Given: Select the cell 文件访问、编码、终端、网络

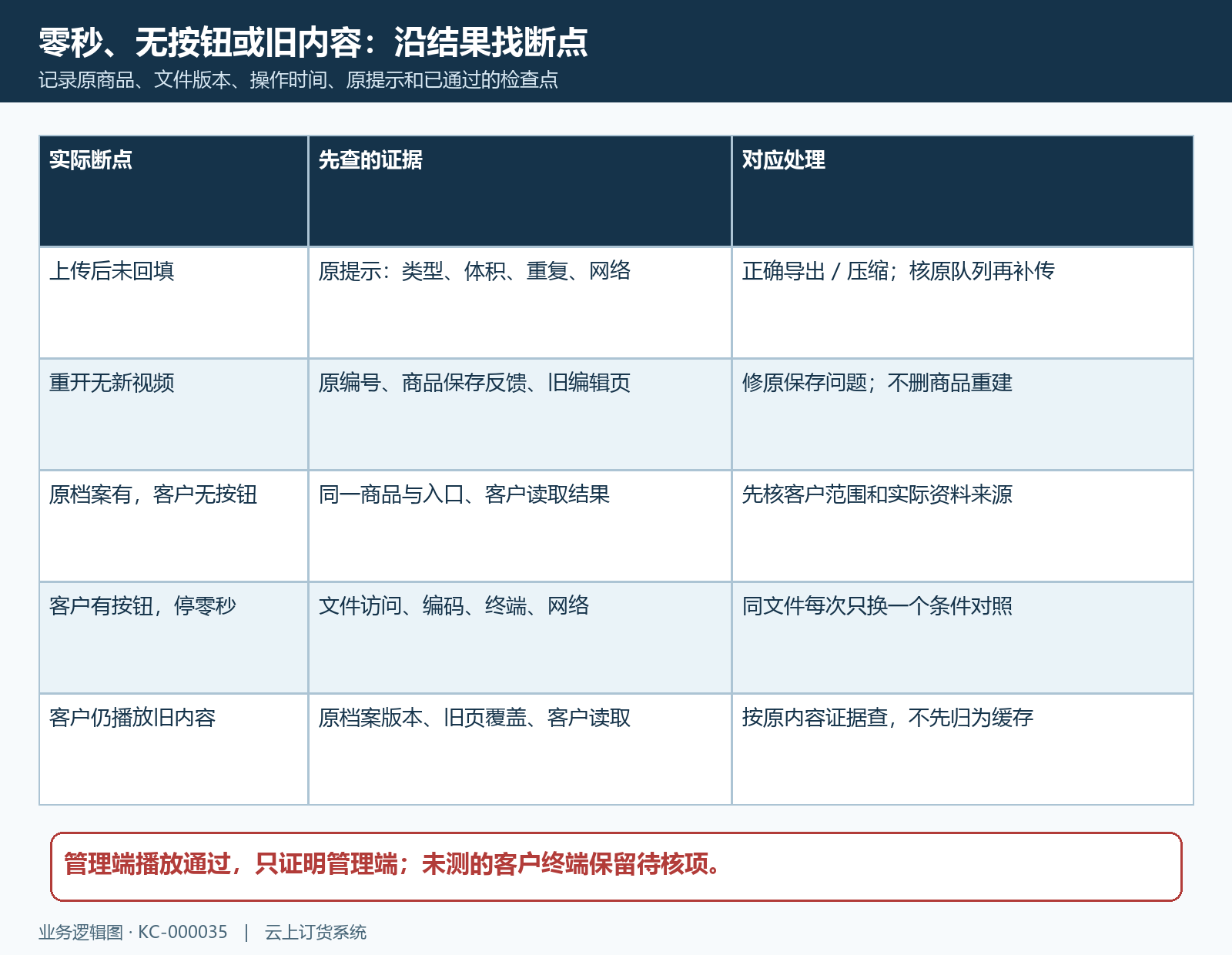Looking at the screenshot, I should pyautogui.click(x=520, y=638).
